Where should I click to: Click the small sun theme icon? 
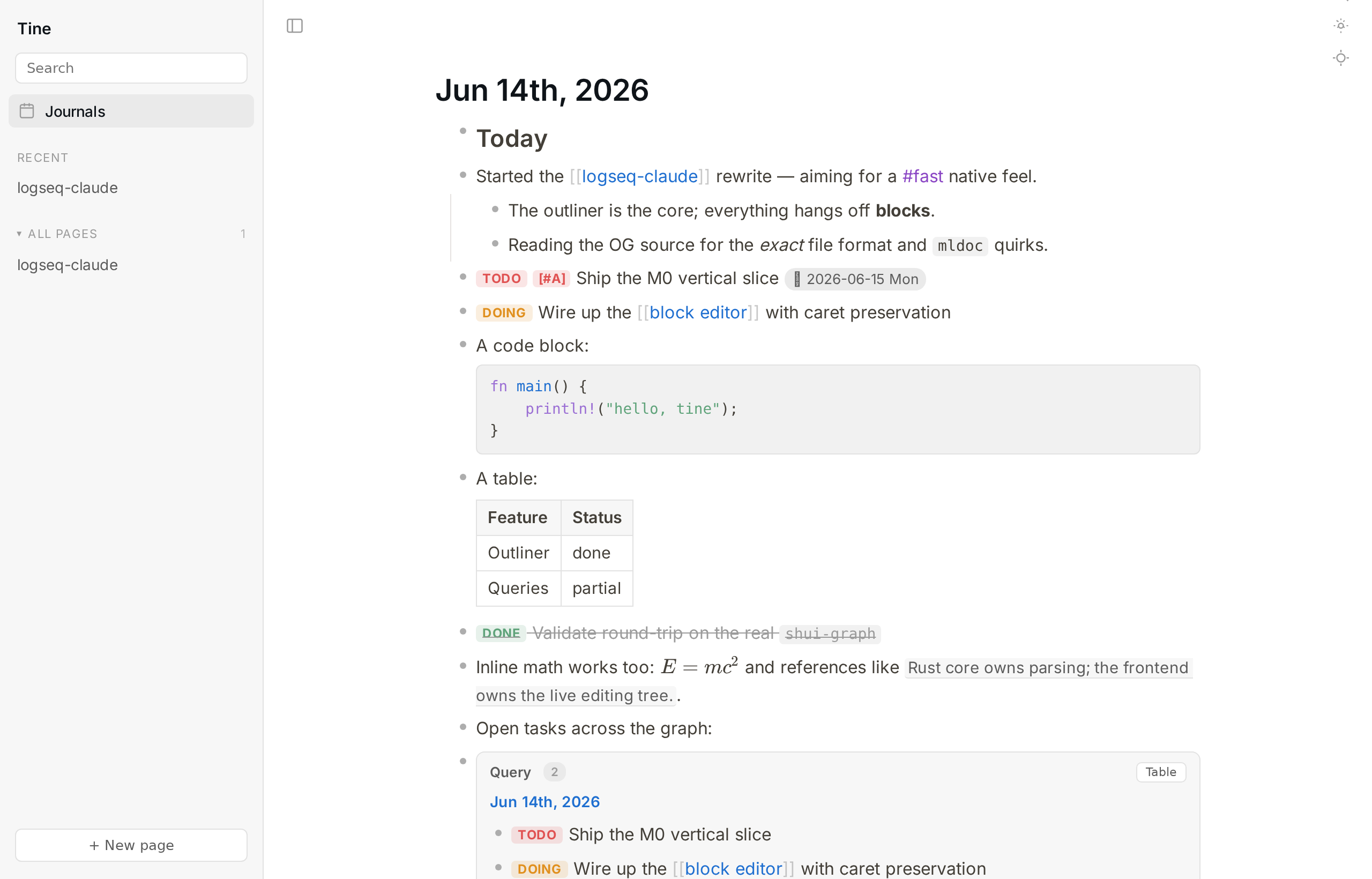1340,25
